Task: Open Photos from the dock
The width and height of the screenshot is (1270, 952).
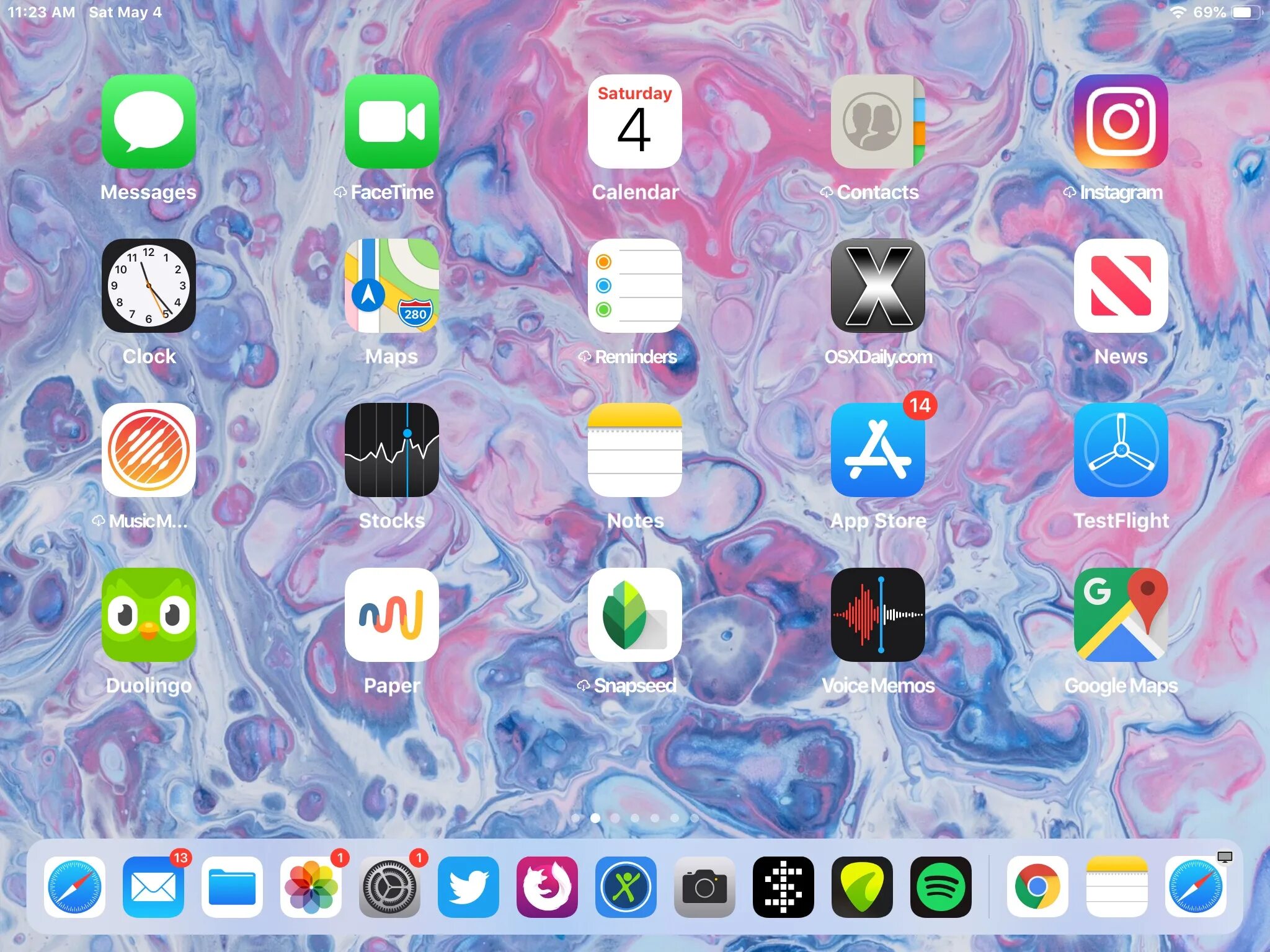Action: click(x=311, y=887)
